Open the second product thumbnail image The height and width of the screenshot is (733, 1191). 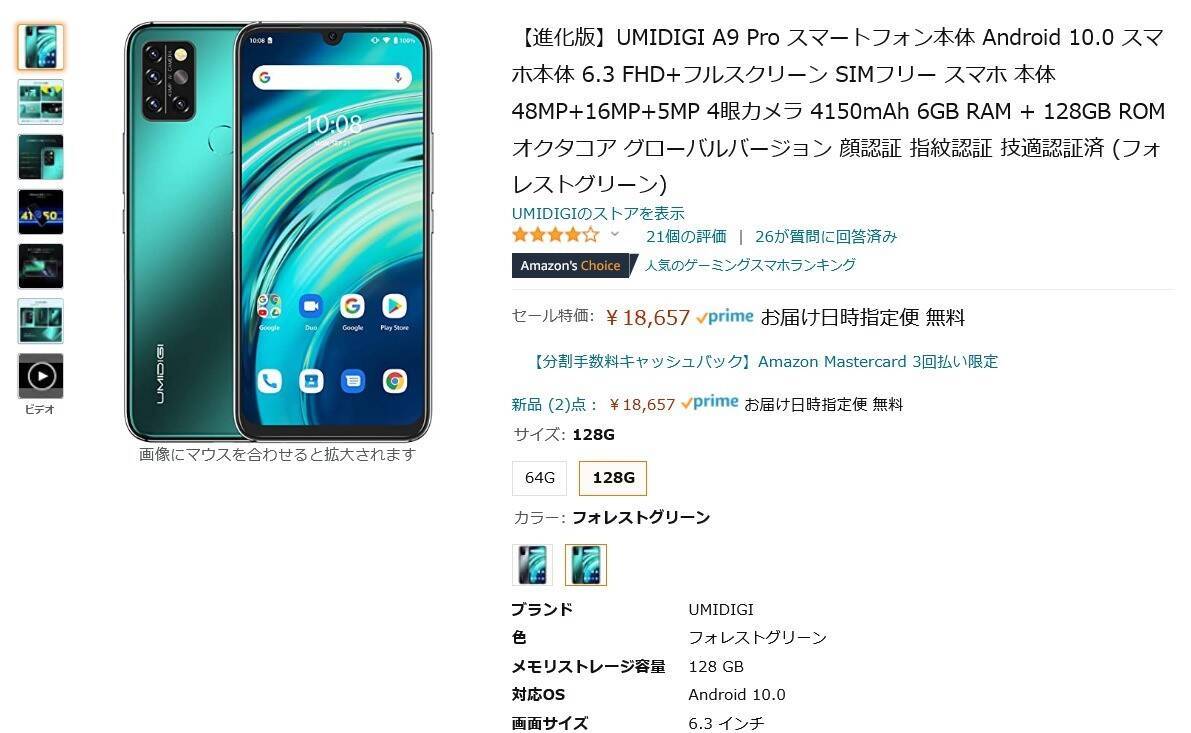[x=40, y=102]
